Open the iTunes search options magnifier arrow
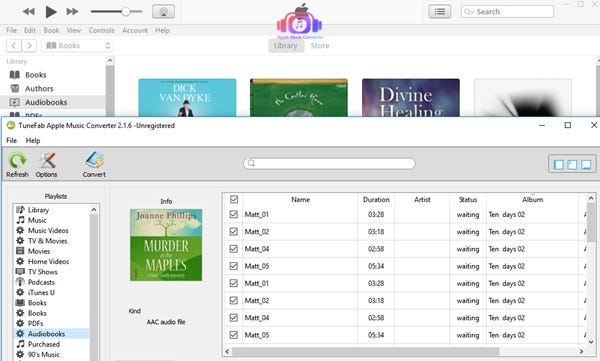Image resolution: width=600 pixels, height=361 pixels. 470,12
